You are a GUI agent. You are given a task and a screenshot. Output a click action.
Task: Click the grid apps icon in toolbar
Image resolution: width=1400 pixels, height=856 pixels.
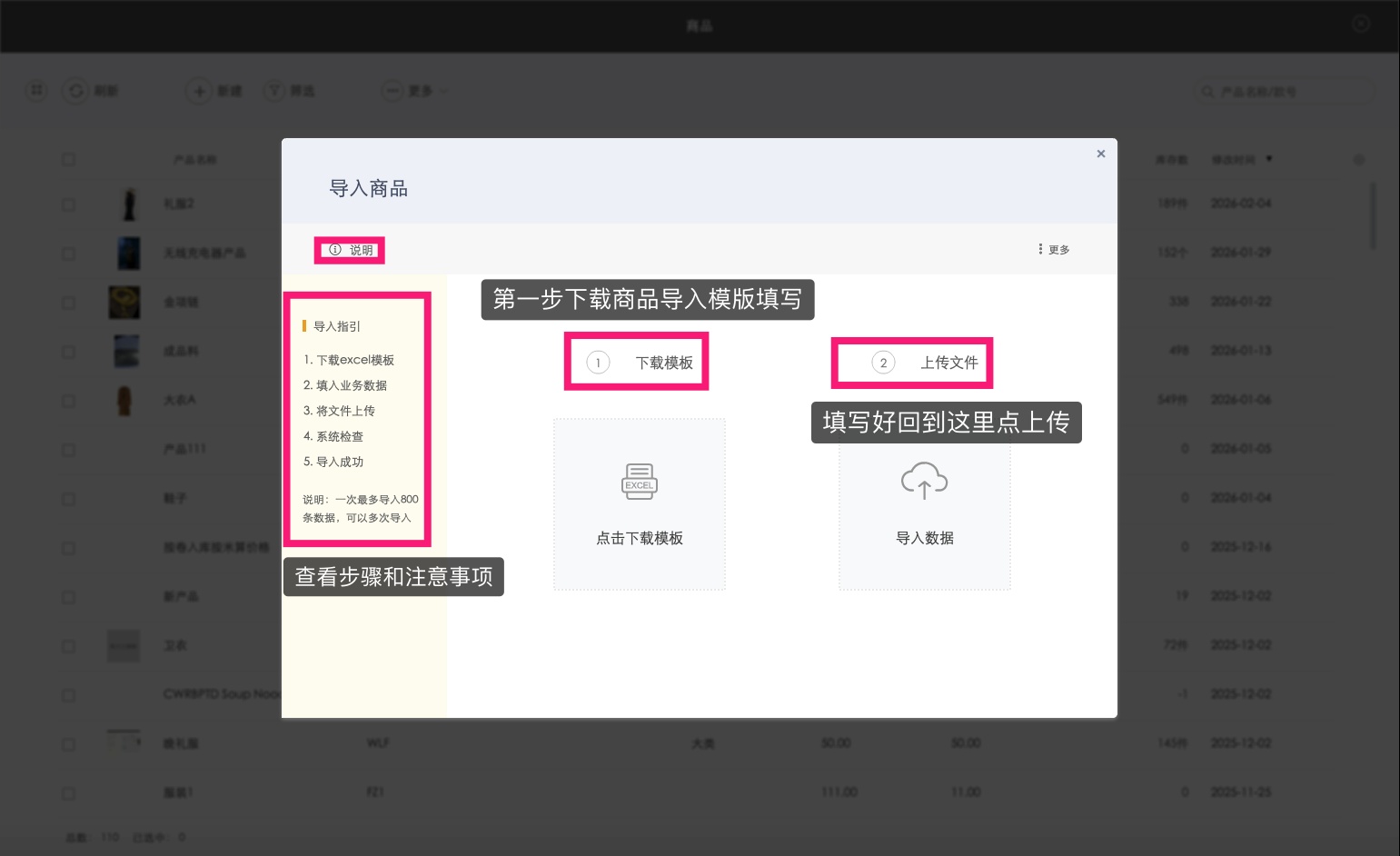(x=36, y=91)
